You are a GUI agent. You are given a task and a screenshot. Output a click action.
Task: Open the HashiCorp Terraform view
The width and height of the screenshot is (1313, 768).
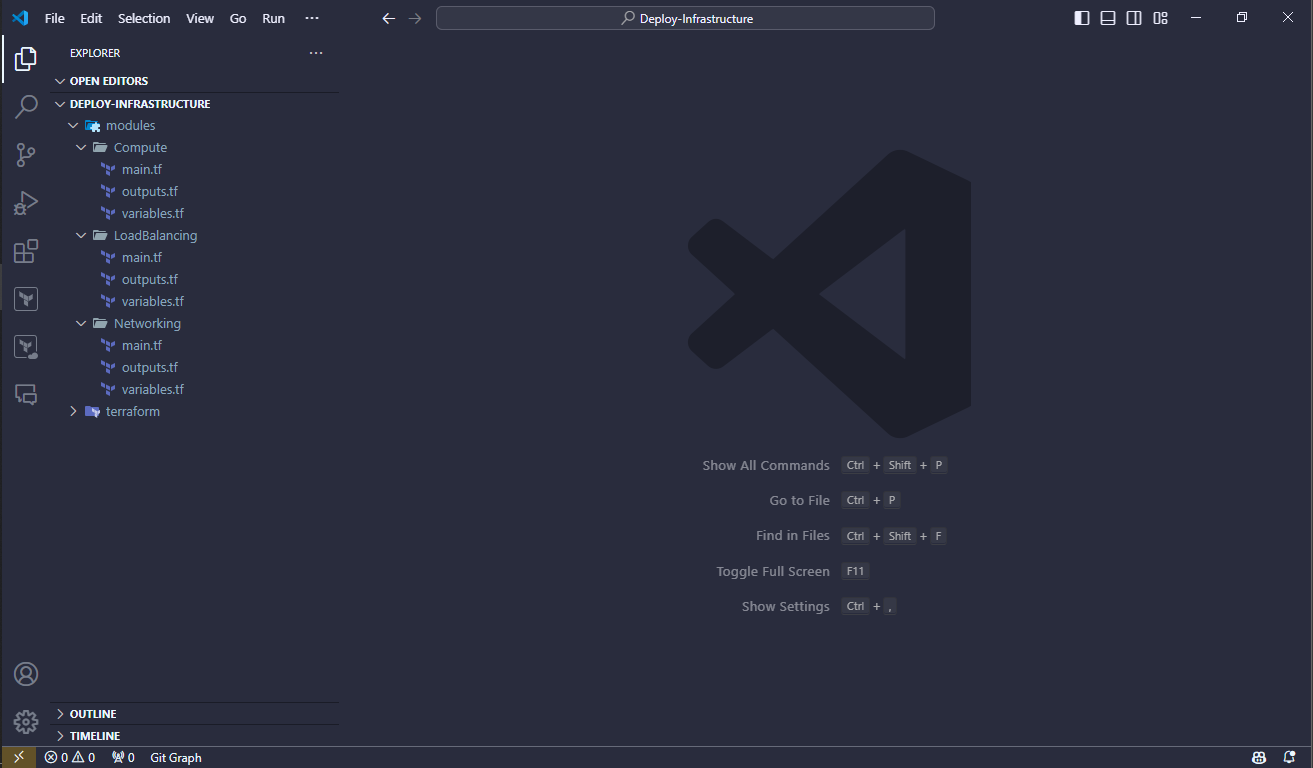(x=26, y=298)
